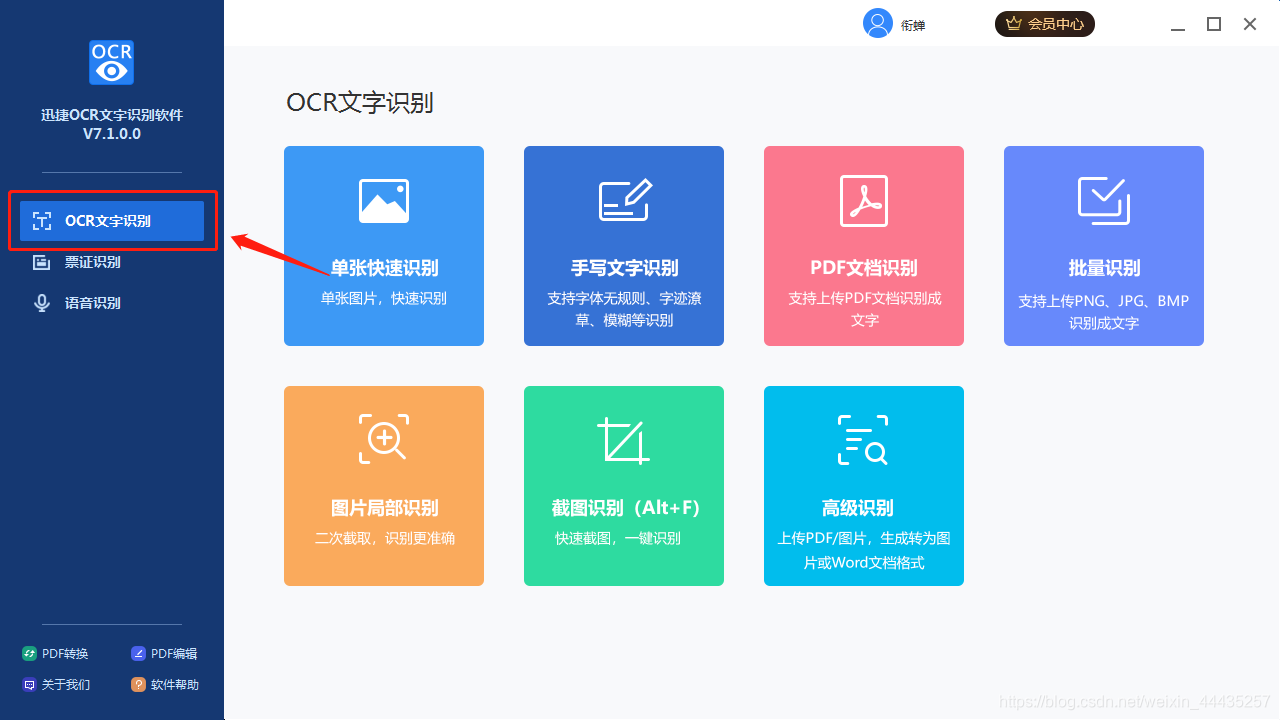Viewport: 1280px width, 720px height.
Task: Click the crown icon inside 会员中心
Action: click(x=1015, y=23)
